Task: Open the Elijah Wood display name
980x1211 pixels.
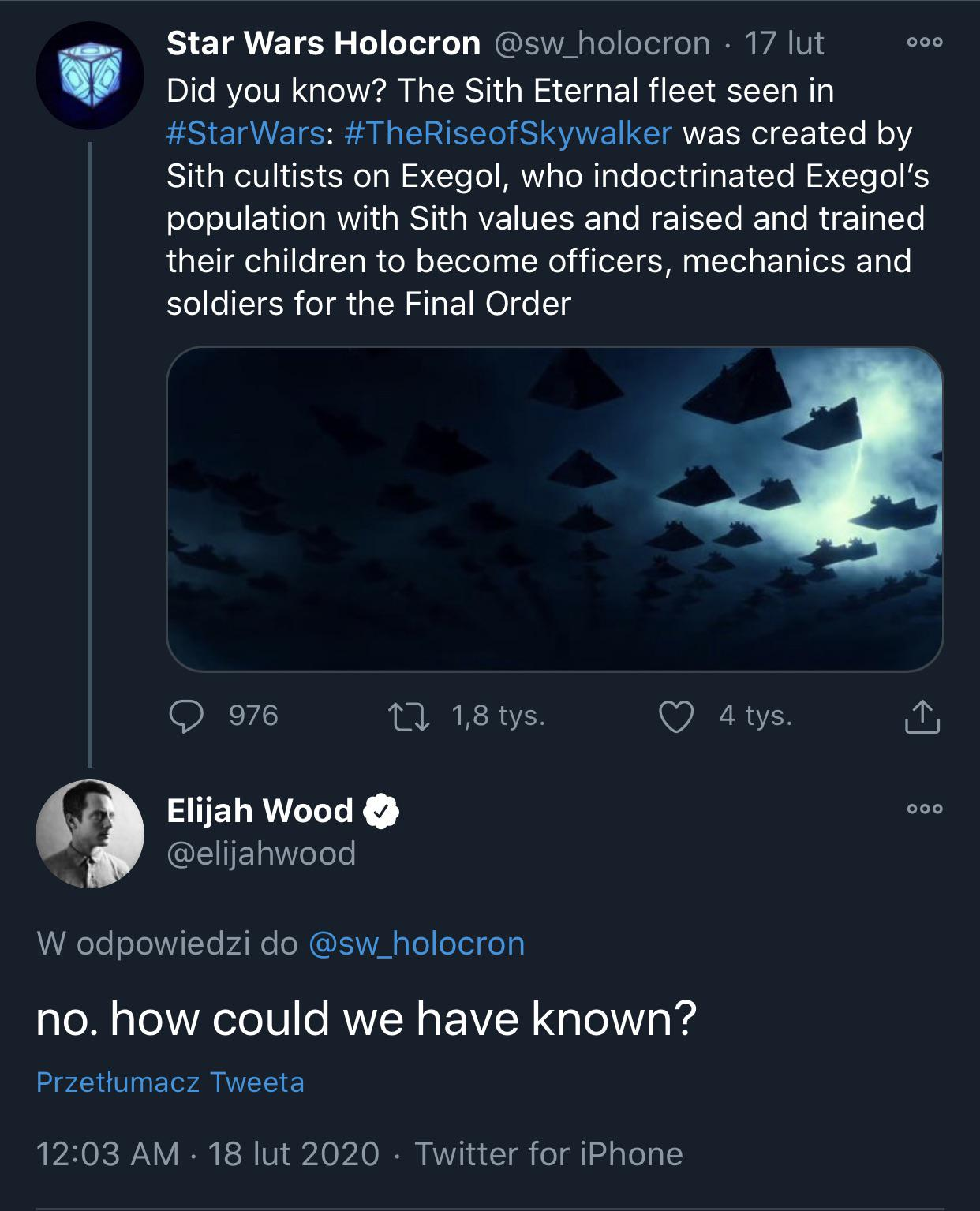Action: tap(260, 811)
